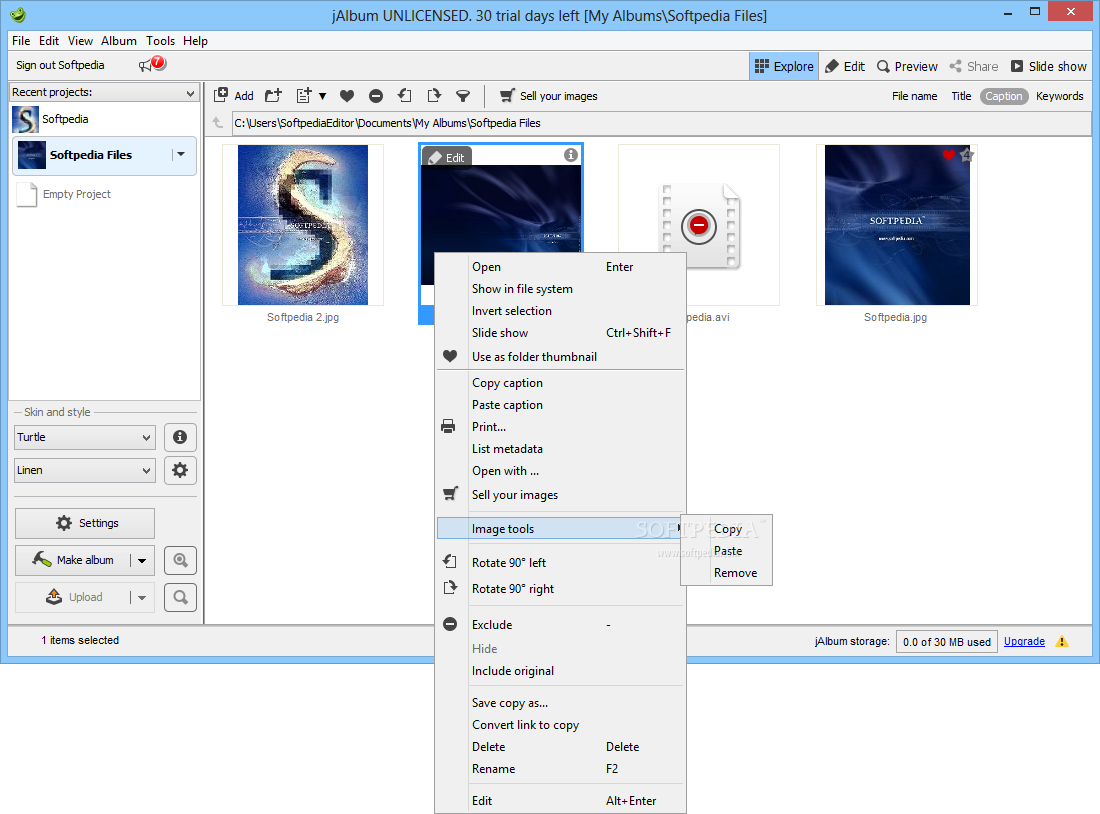Click the skin info icon button
This screenshot has width=1100, height=814.
tap(180, 437)
